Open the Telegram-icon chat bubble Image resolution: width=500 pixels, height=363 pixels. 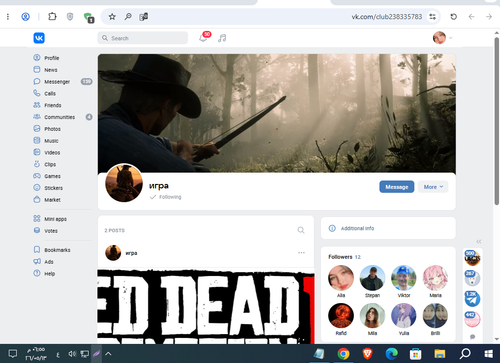point(472,299)
